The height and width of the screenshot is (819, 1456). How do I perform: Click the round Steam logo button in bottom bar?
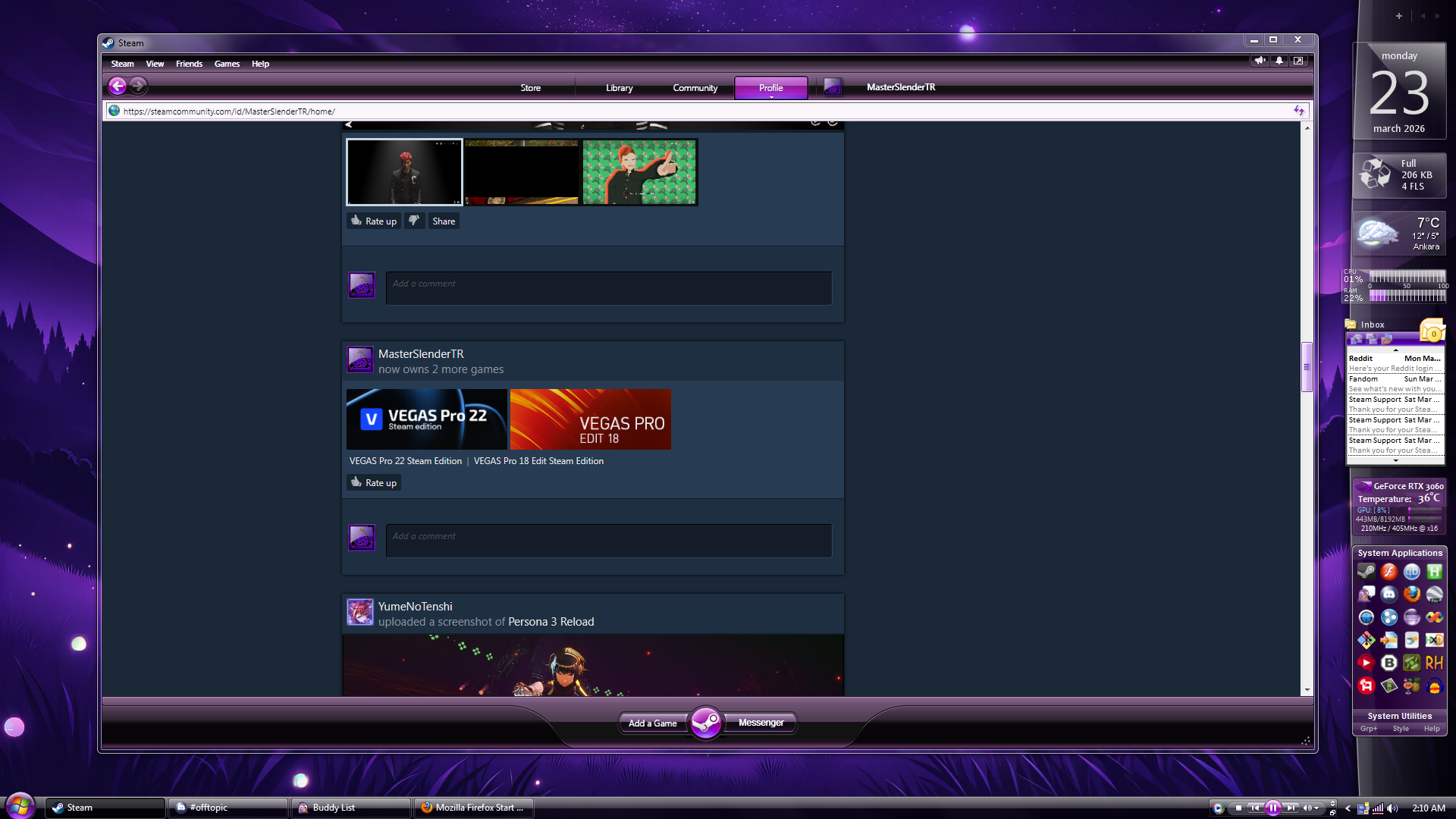706,723
